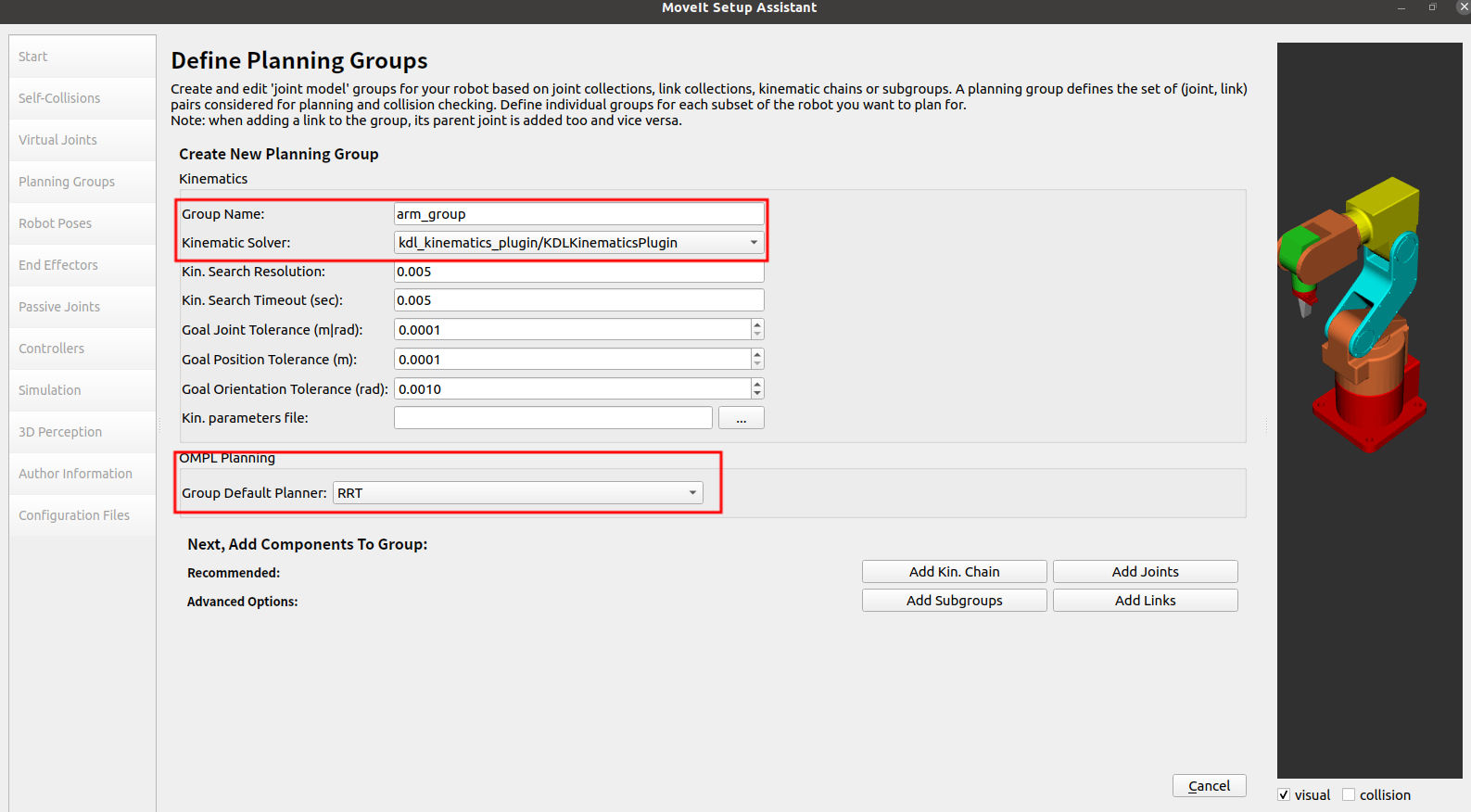Increase Goal Orientation Tolerance with up arrow
Viewport: 1471px width, 812px height.
(x=757, y=384)
